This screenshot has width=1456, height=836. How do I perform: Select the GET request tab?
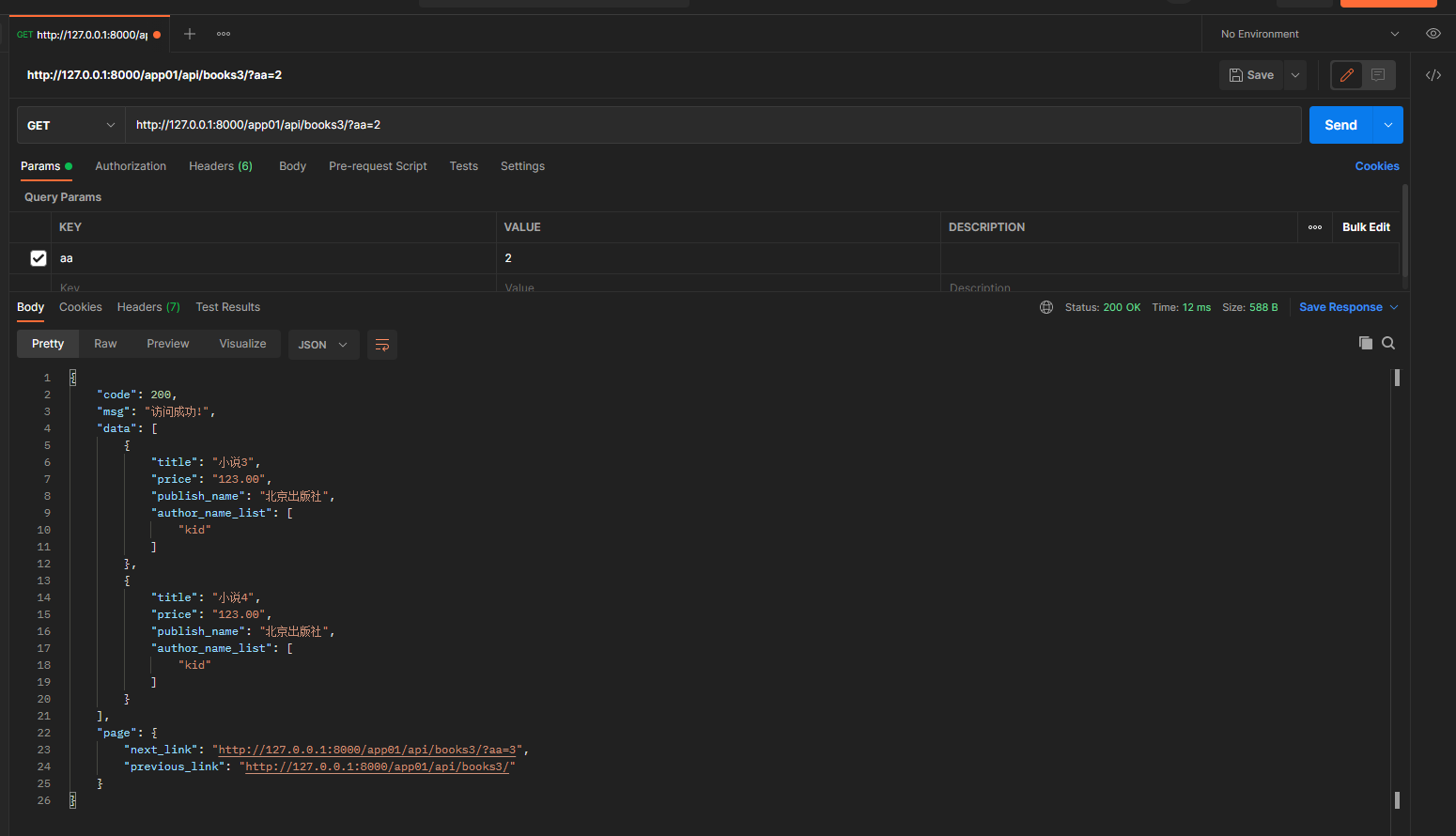89,35
